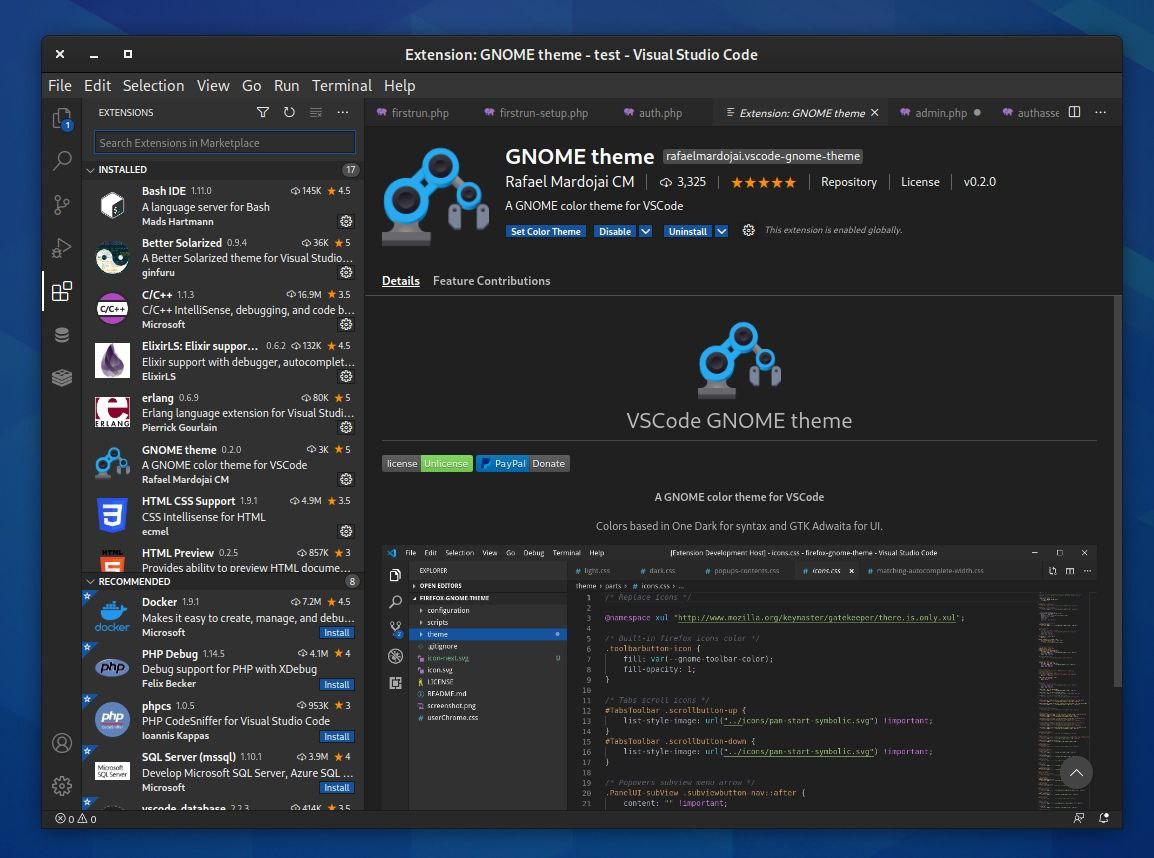Click the five-star rating
This screenshot has width=1154, height=858.
pyautogui.click(x=763, y=182)
